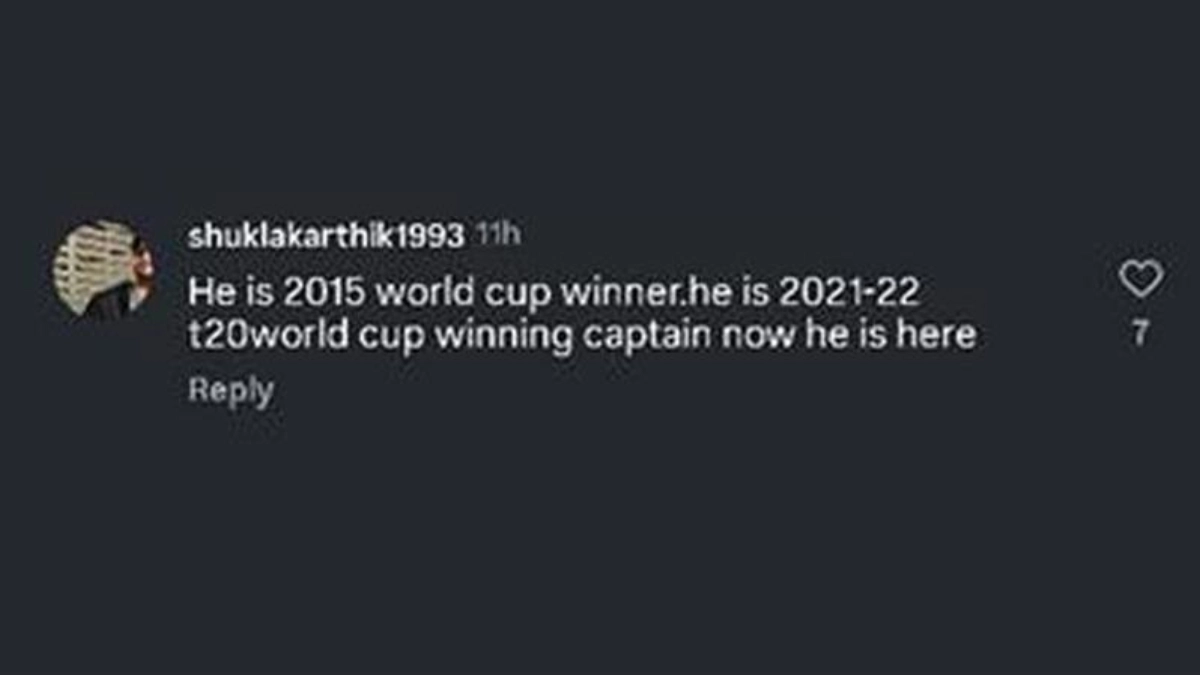Viewport: 1200px width, 675px height.
Task: Open shuklakarthik1993's profile picture
Action: click(102, 270)
